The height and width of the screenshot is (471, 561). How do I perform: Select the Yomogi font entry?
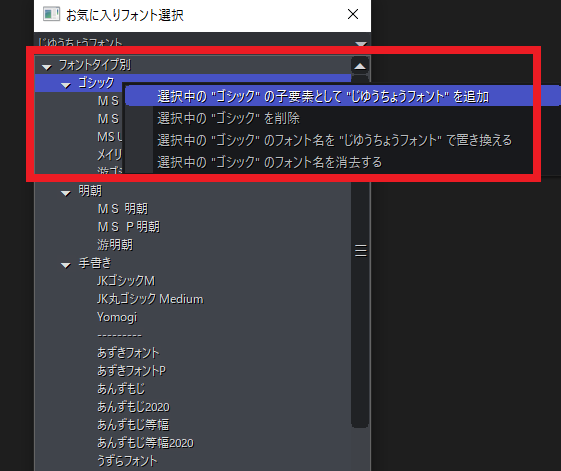pos(117,317)
